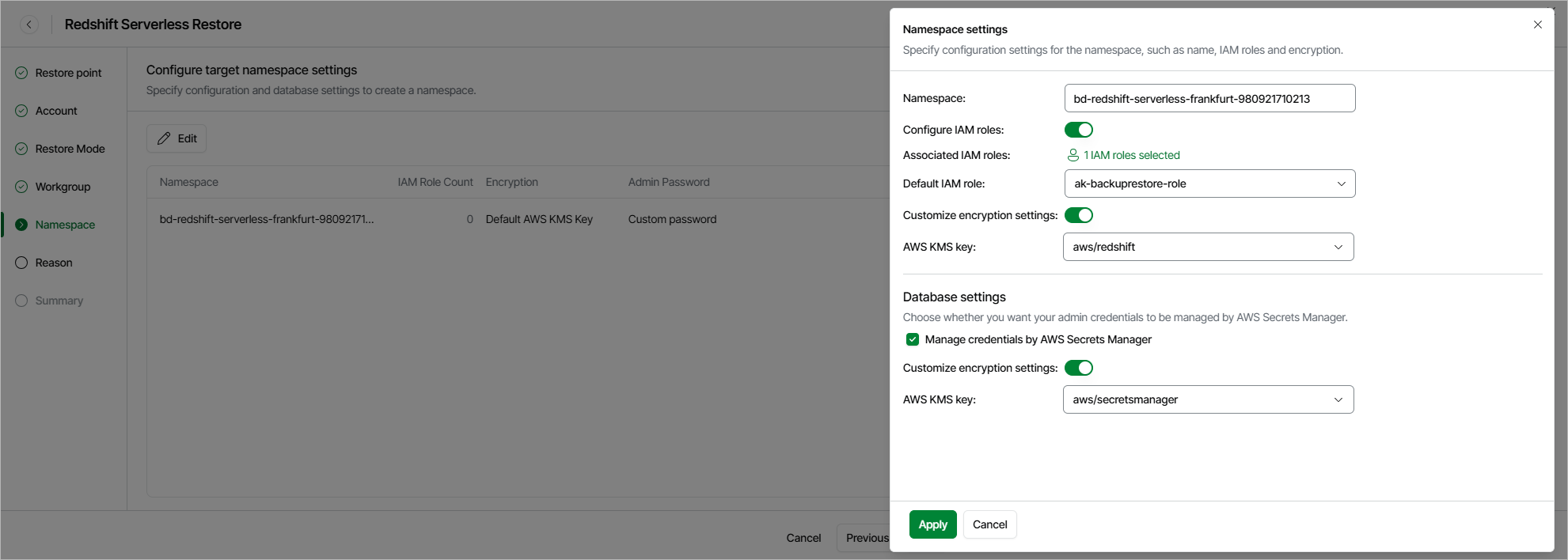Click the Reason step circle icon

[x=21, y=263]
